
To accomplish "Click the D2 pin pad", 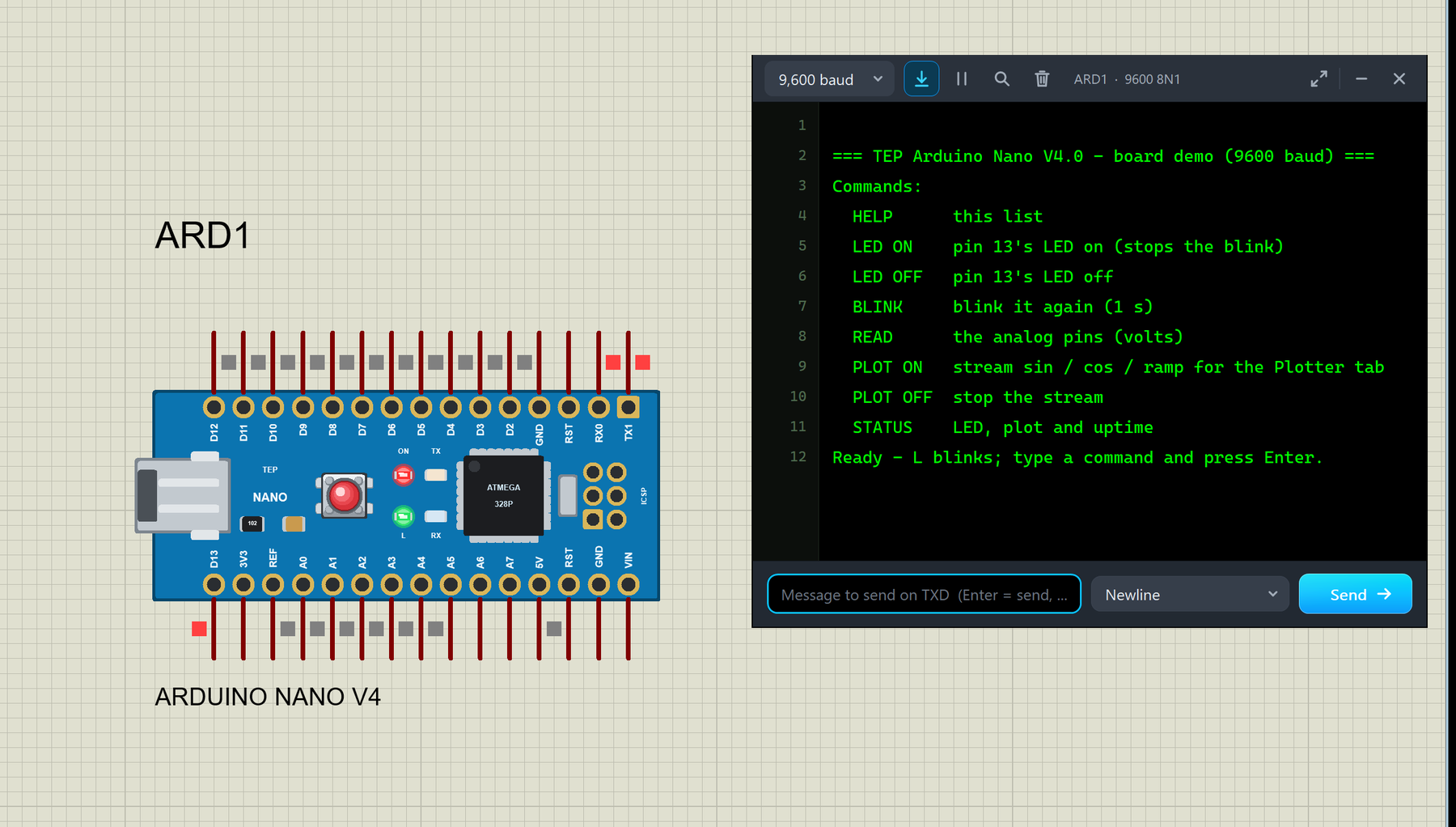I will pos(510,407).
